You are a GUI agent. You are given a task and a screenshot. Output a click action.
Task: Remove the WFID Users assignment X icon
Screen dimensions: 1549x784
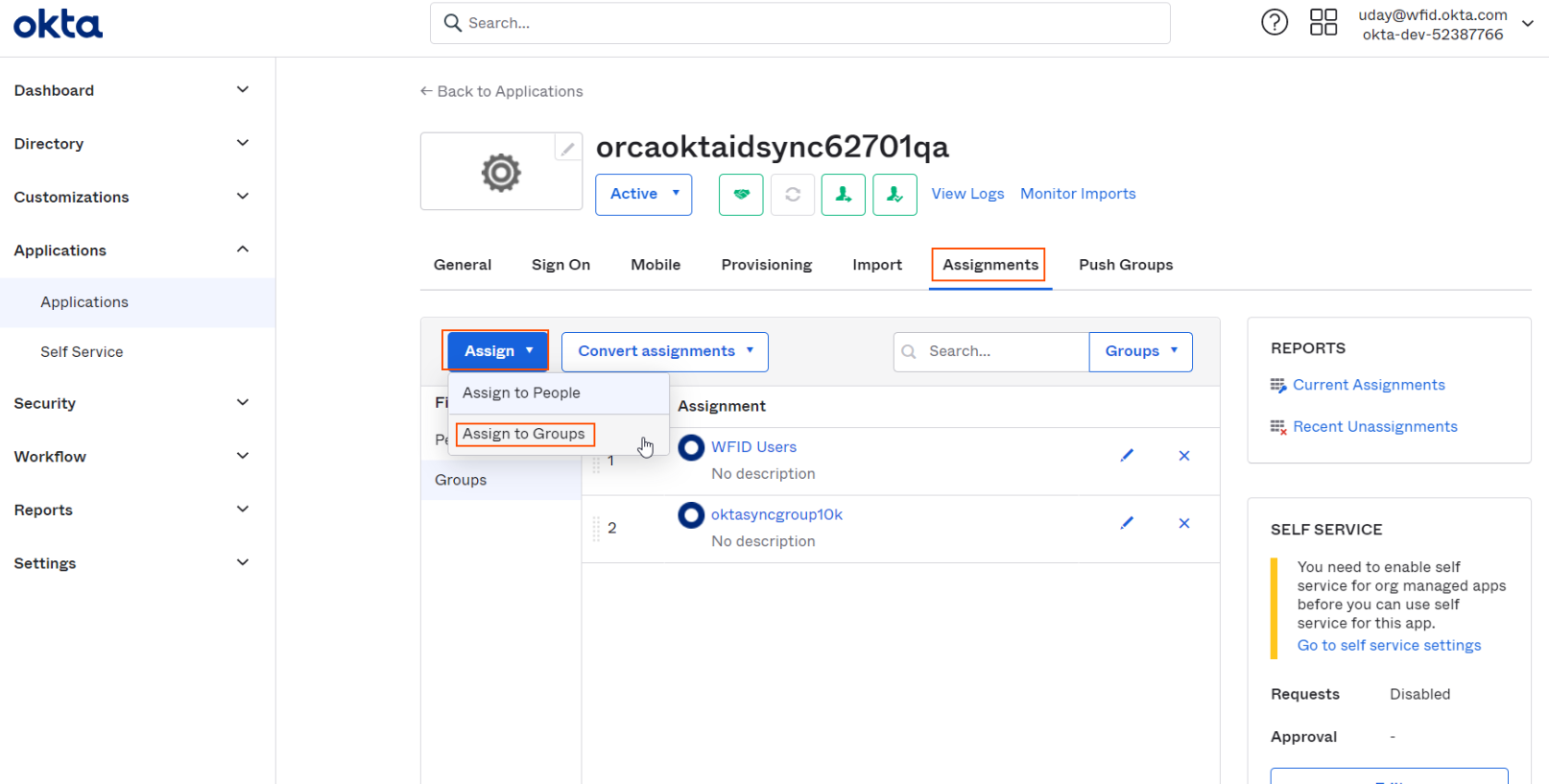click(1184, 456)
